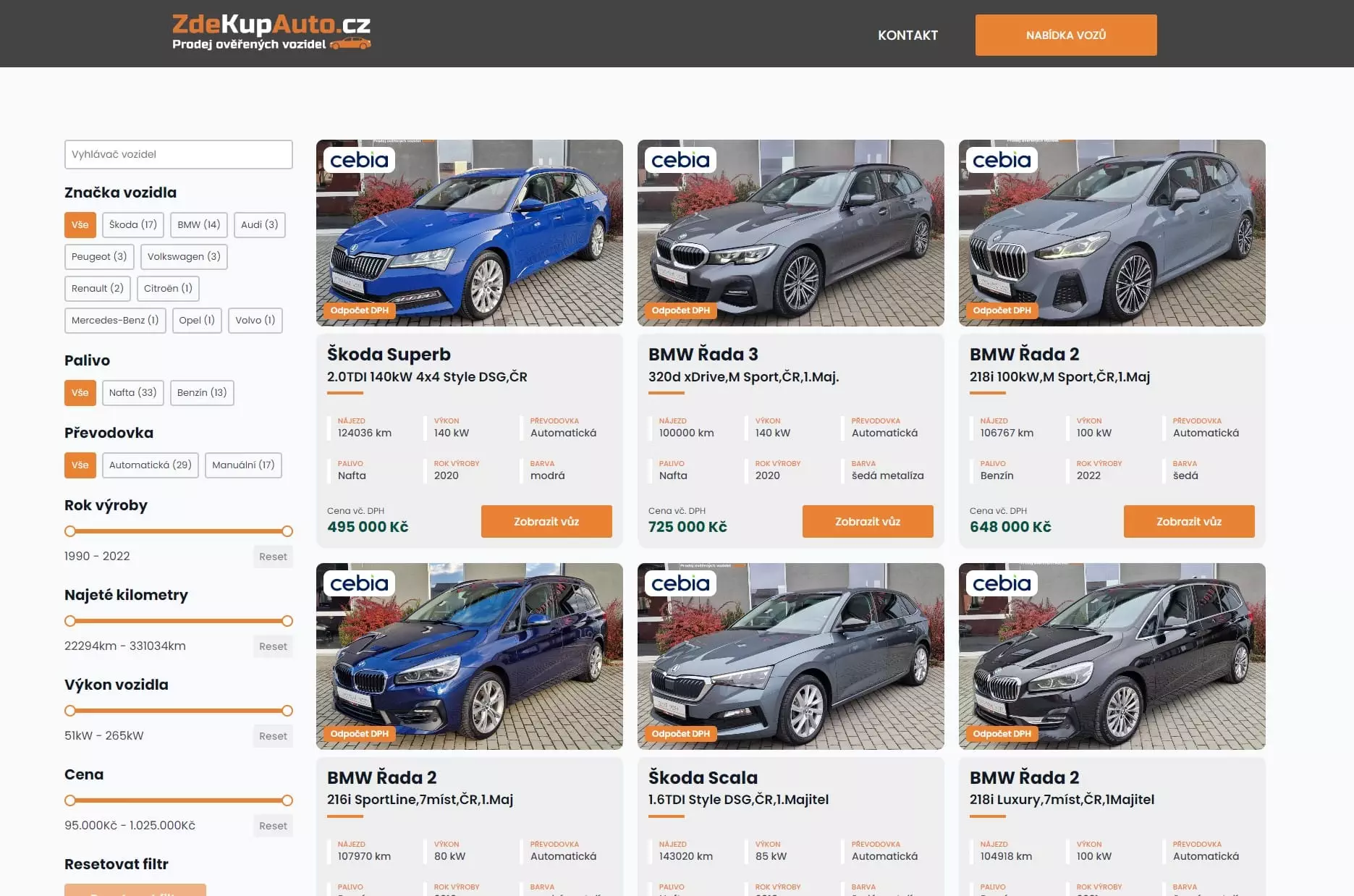Viewport: 1354px width, 896px height.
Task: Click Odpočet DPH tag on Škoda Superb
Action: (359, 310)
